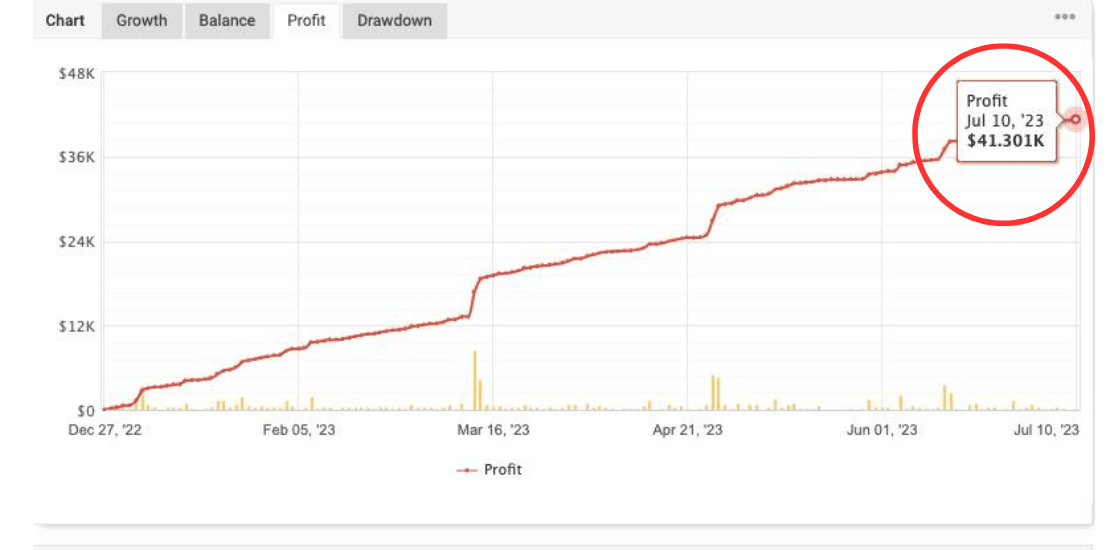This screenshot has height=550, width=1111.
Task: Click the Chart tab label
Action: pyautogui.click(x=65, y=20)
